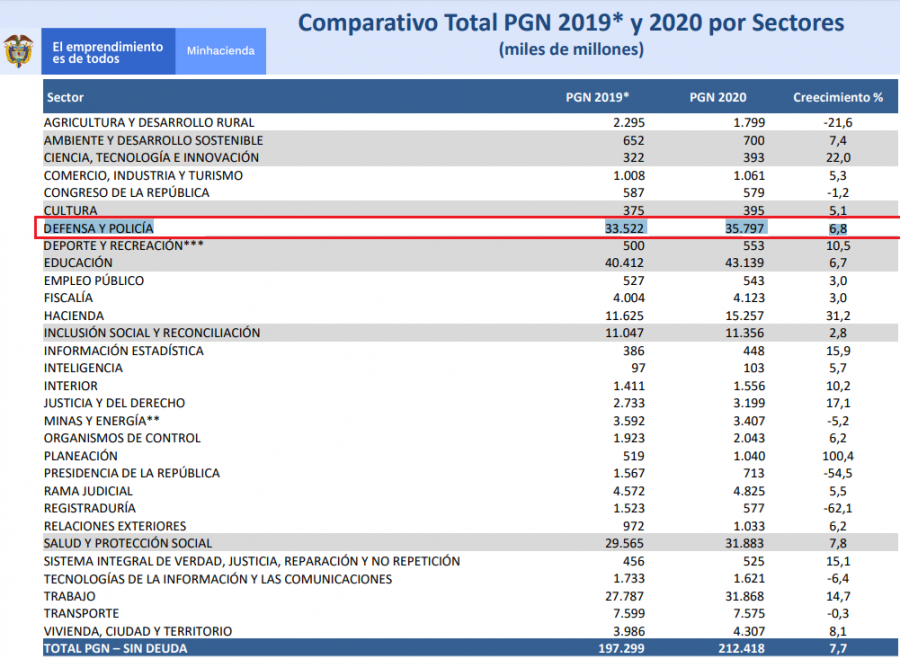Click the 33.522 value for Defensa y Policía
Viewport: 900px width, 659px height.
(x=624, y=228)
